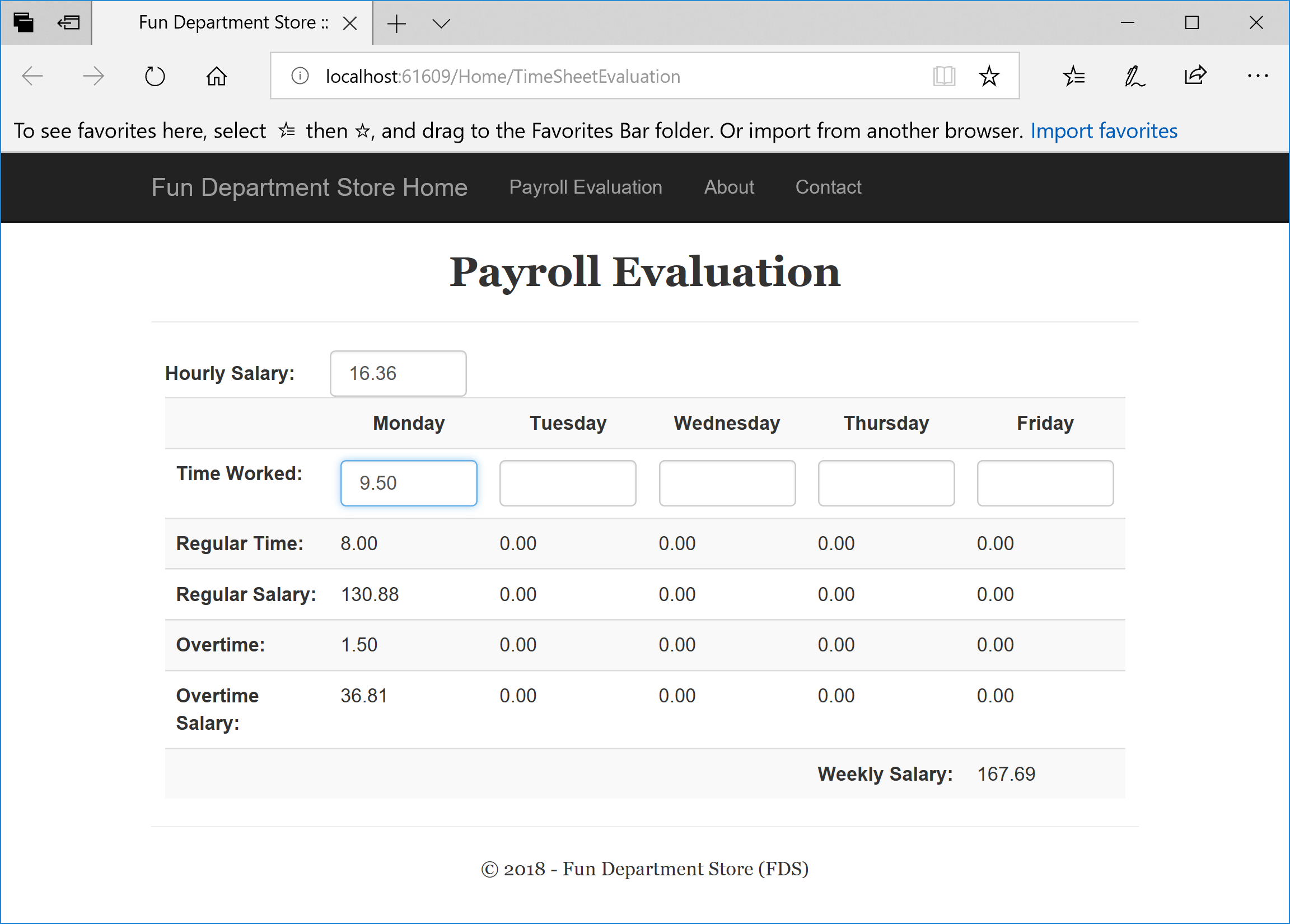The width and height of the screenshot is (1290, 924).
Task: Click the 1.50 overtime value
Action: click(359, 645)
